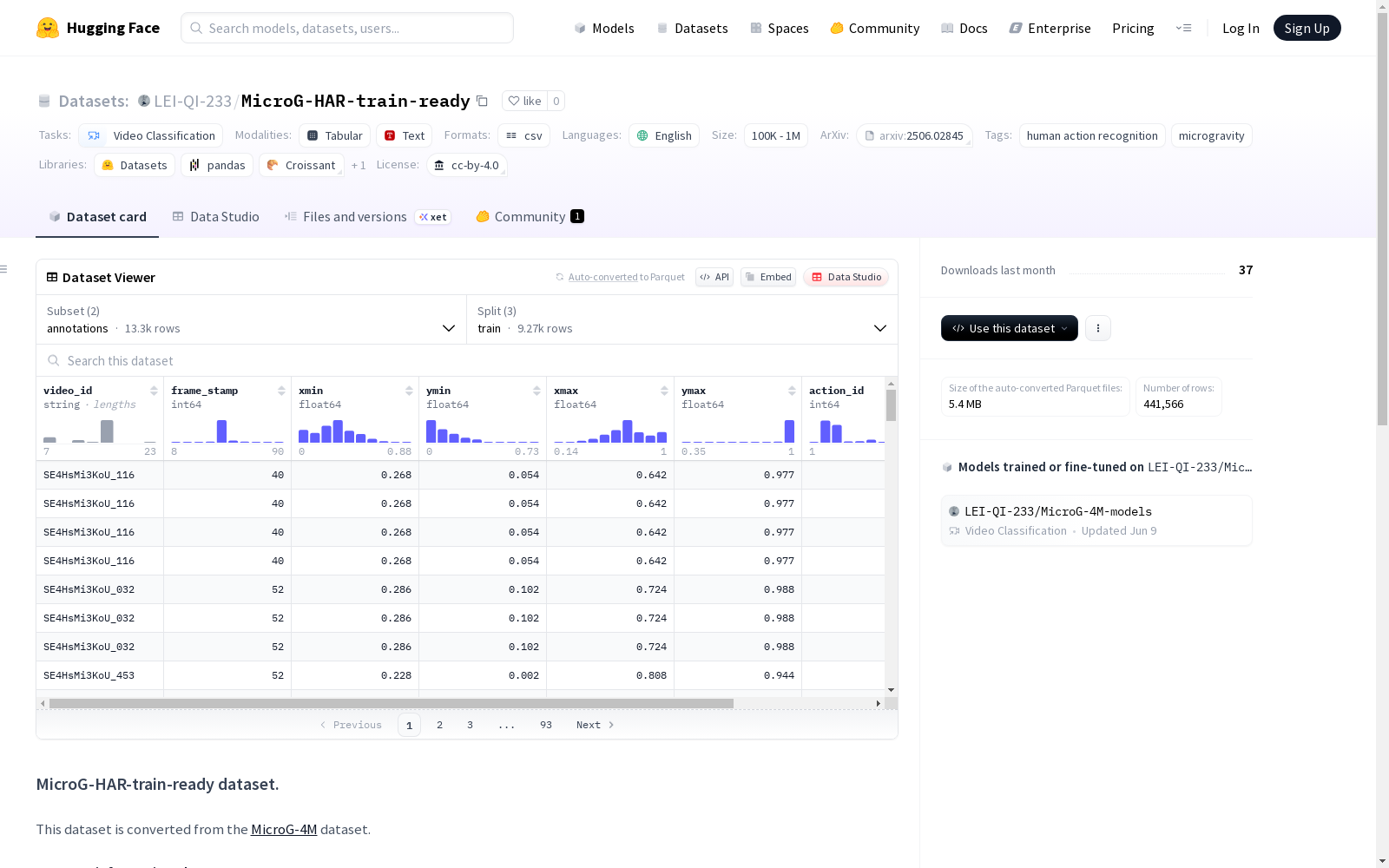Switch to the Dataset card tab
1389x868 pixels.
tap(97, 217)
